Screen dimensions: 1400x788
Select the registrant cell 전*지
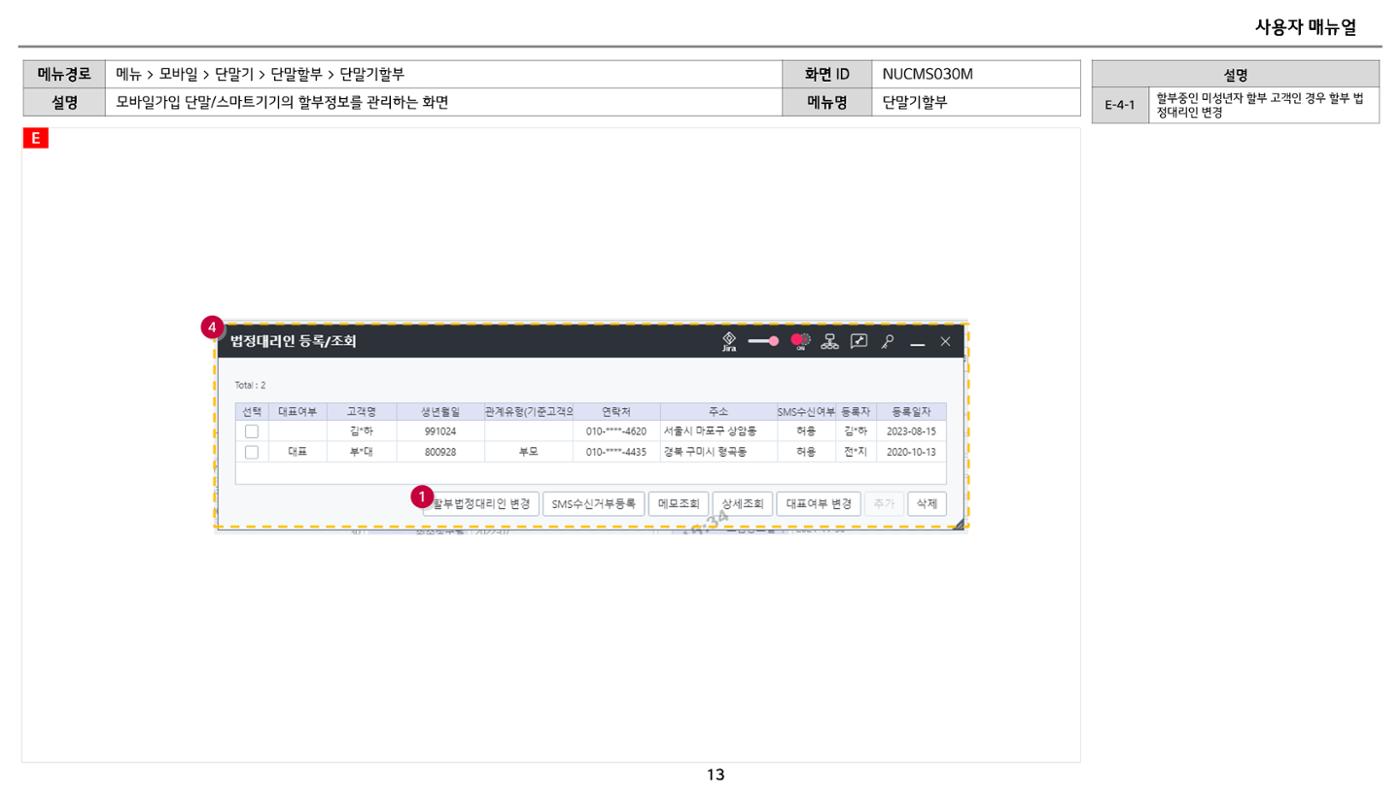click(x=856, y=452)
